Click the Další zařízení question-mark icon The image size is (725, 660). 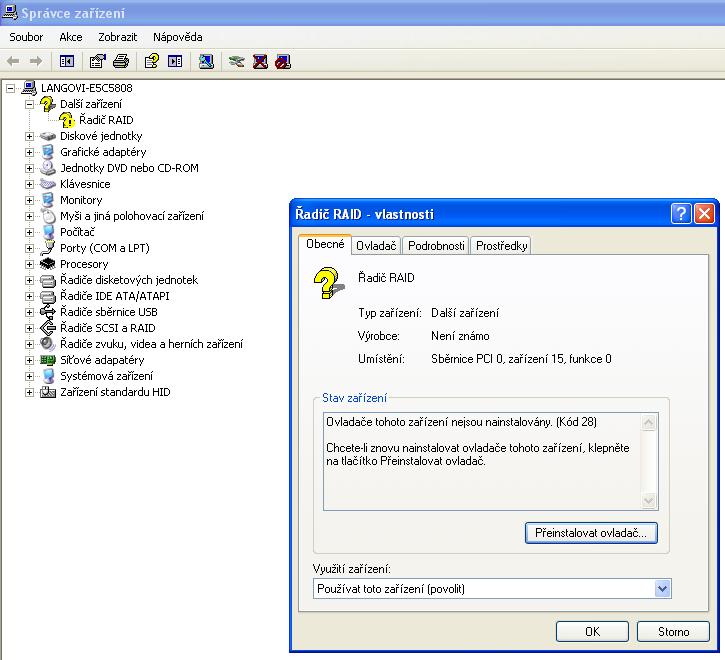(x=48, y=104)
